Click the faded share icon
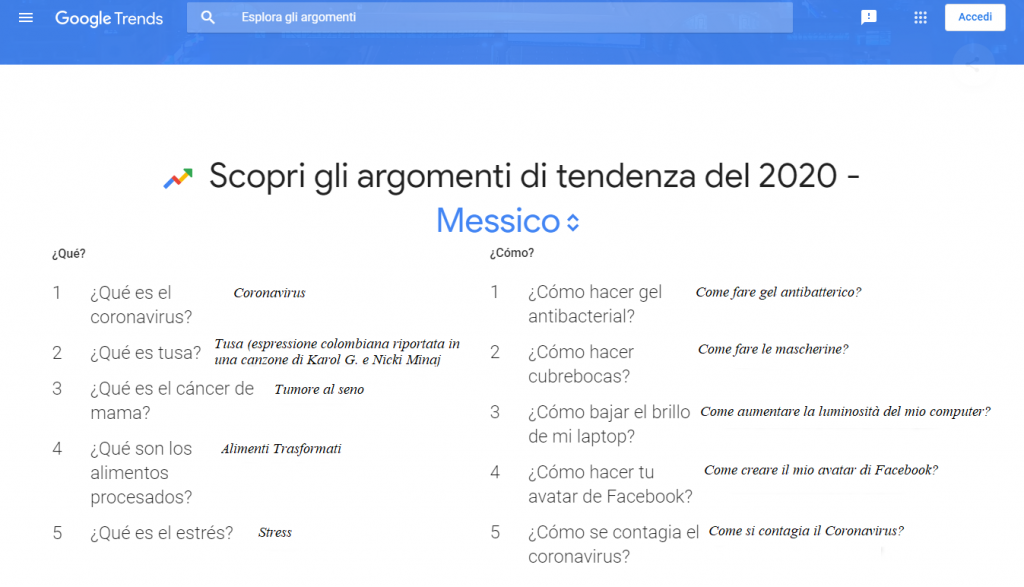 [x=971, y=65]
